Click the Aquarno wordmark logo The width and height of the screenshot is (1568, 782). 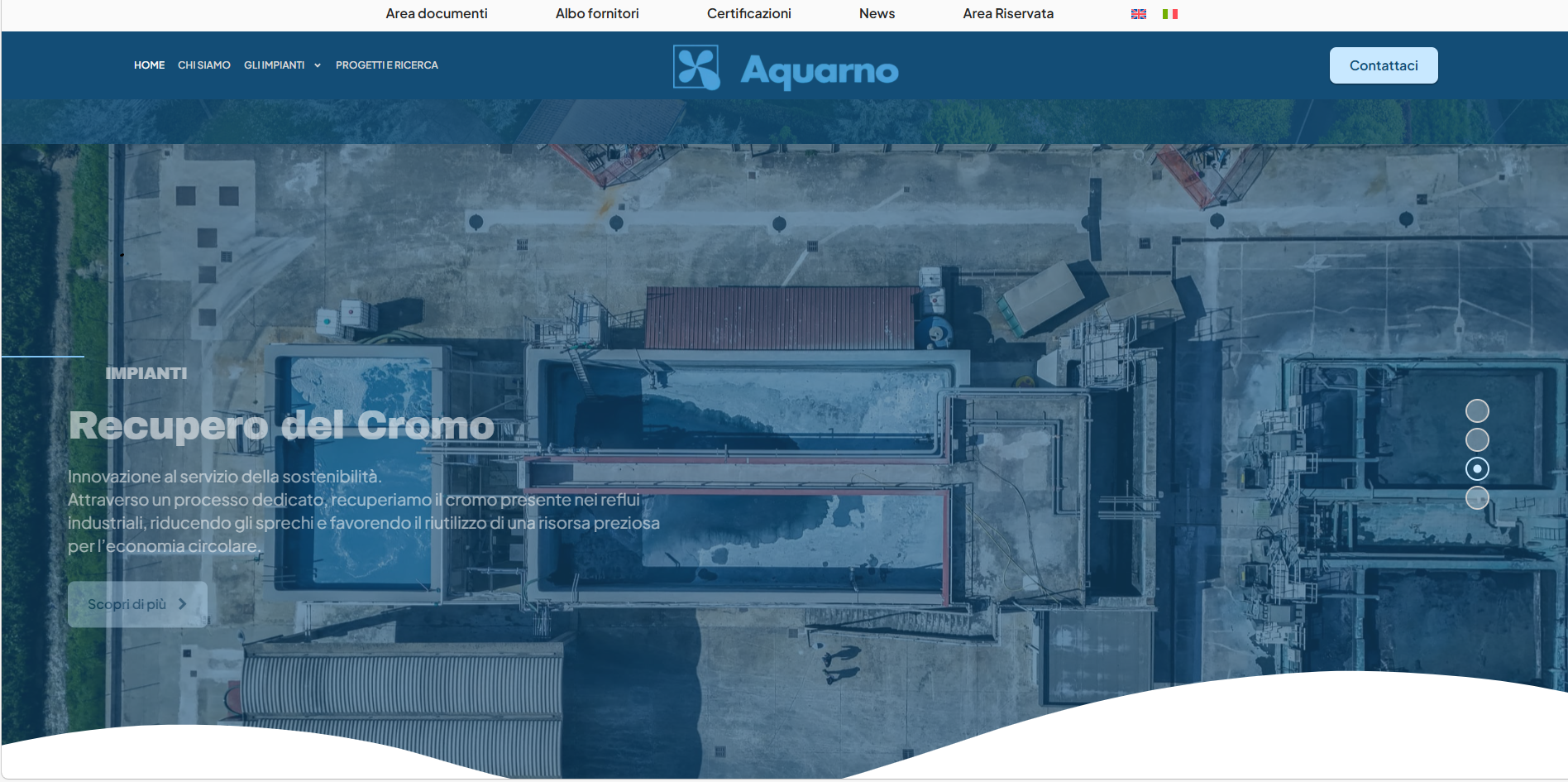[x=819, y=71]
